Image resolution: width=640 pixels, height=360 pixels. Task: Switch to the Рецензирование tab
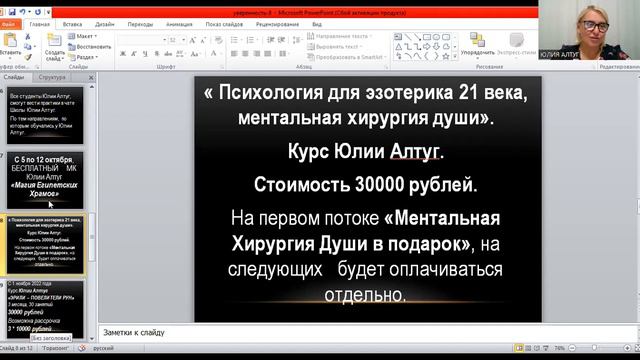pyautogui.click(x=277, y=24)
